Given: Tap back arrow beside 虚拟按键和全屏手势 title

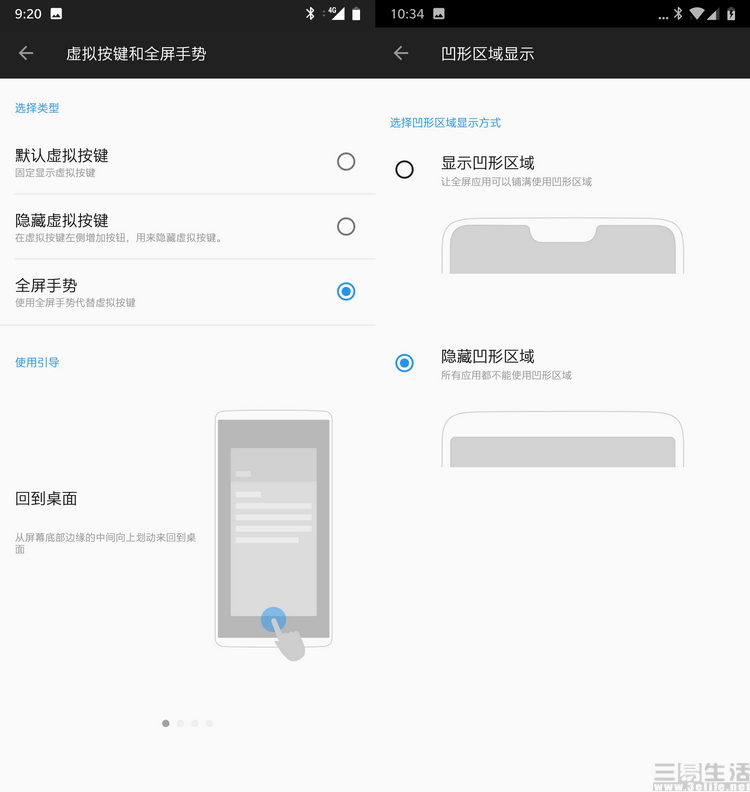Looking at the screenshot, I should [26, 53].
